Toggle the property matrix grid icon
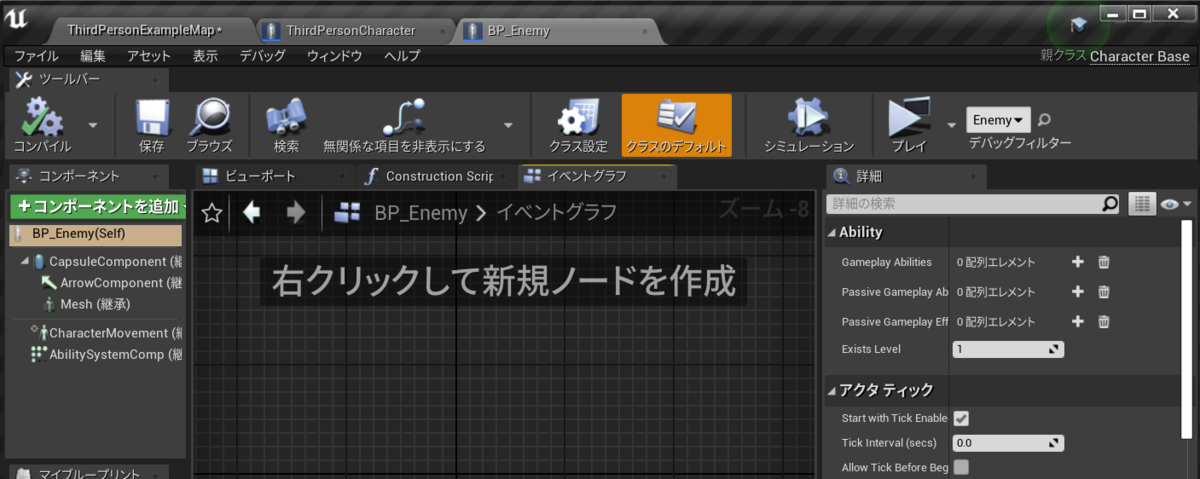 coord(1141,204)
